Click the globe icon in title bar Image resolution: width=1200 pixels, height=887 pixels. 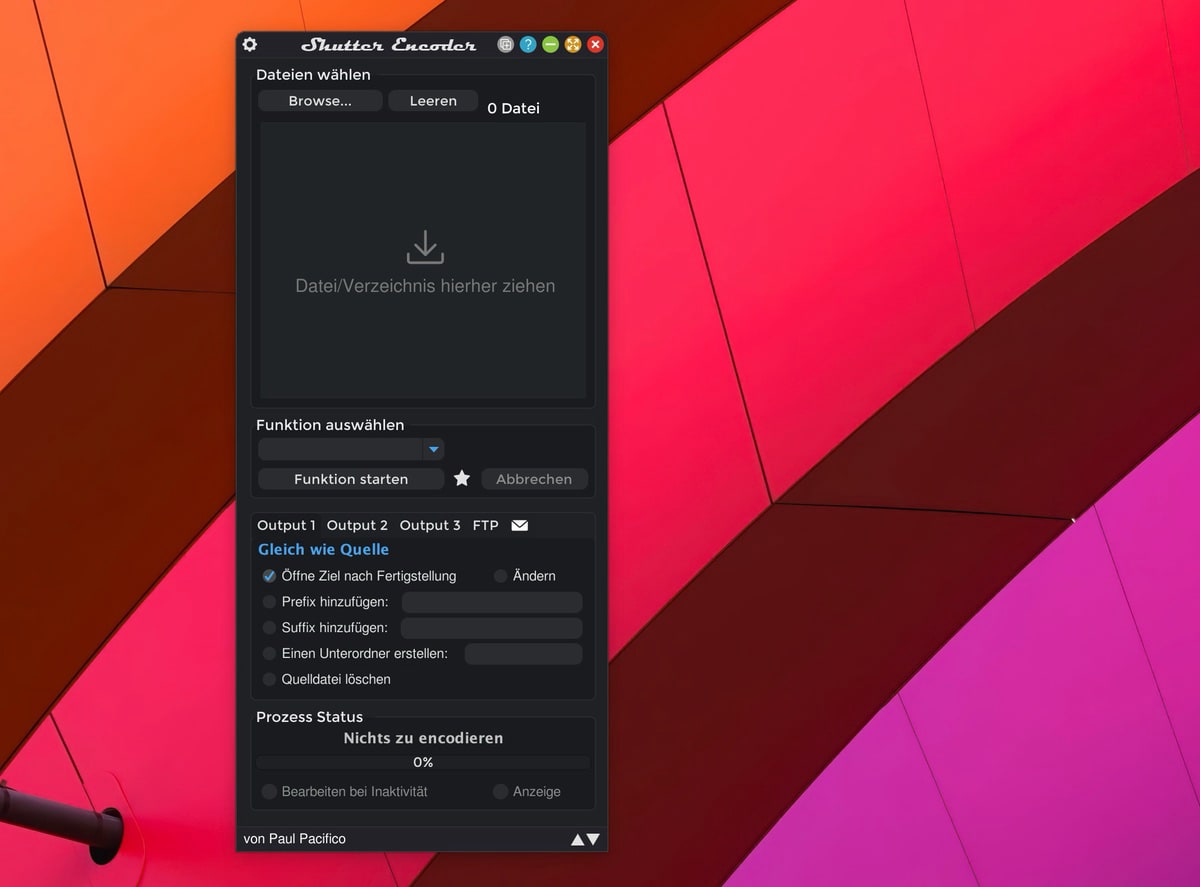(506, 45)
